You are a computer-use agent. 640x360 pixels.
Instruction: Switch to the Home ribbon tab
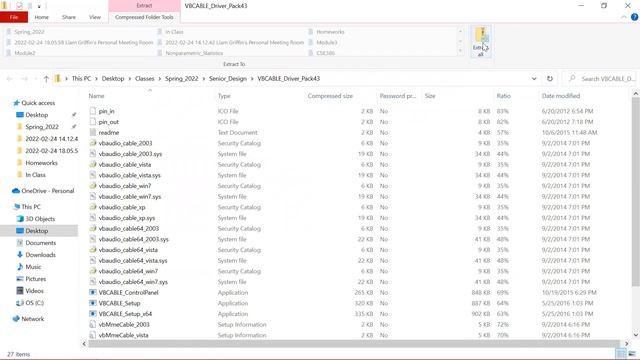pos(42,17)
